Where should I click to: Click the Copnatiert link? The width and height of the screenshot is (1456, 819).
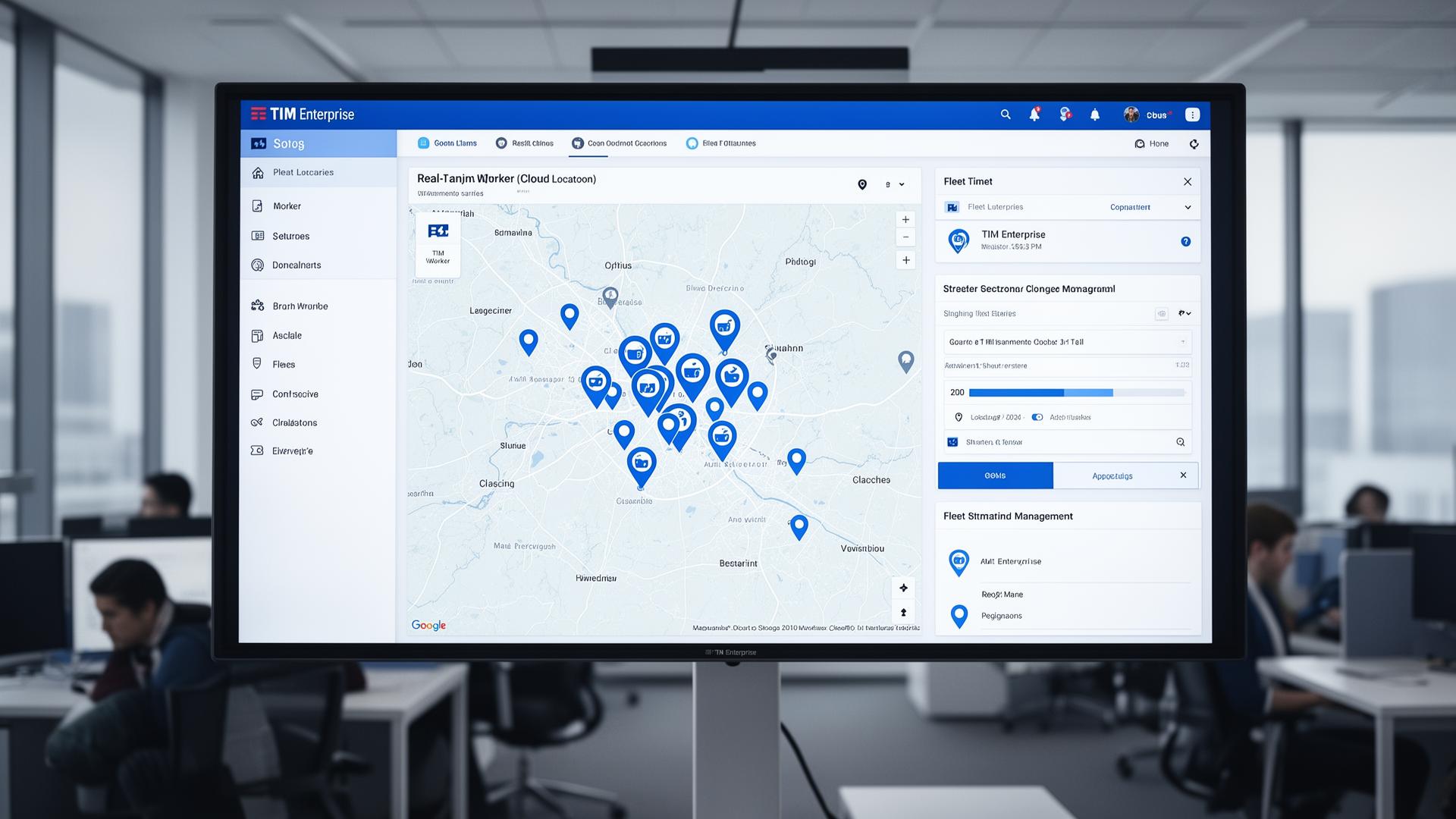pos(1130,208)
